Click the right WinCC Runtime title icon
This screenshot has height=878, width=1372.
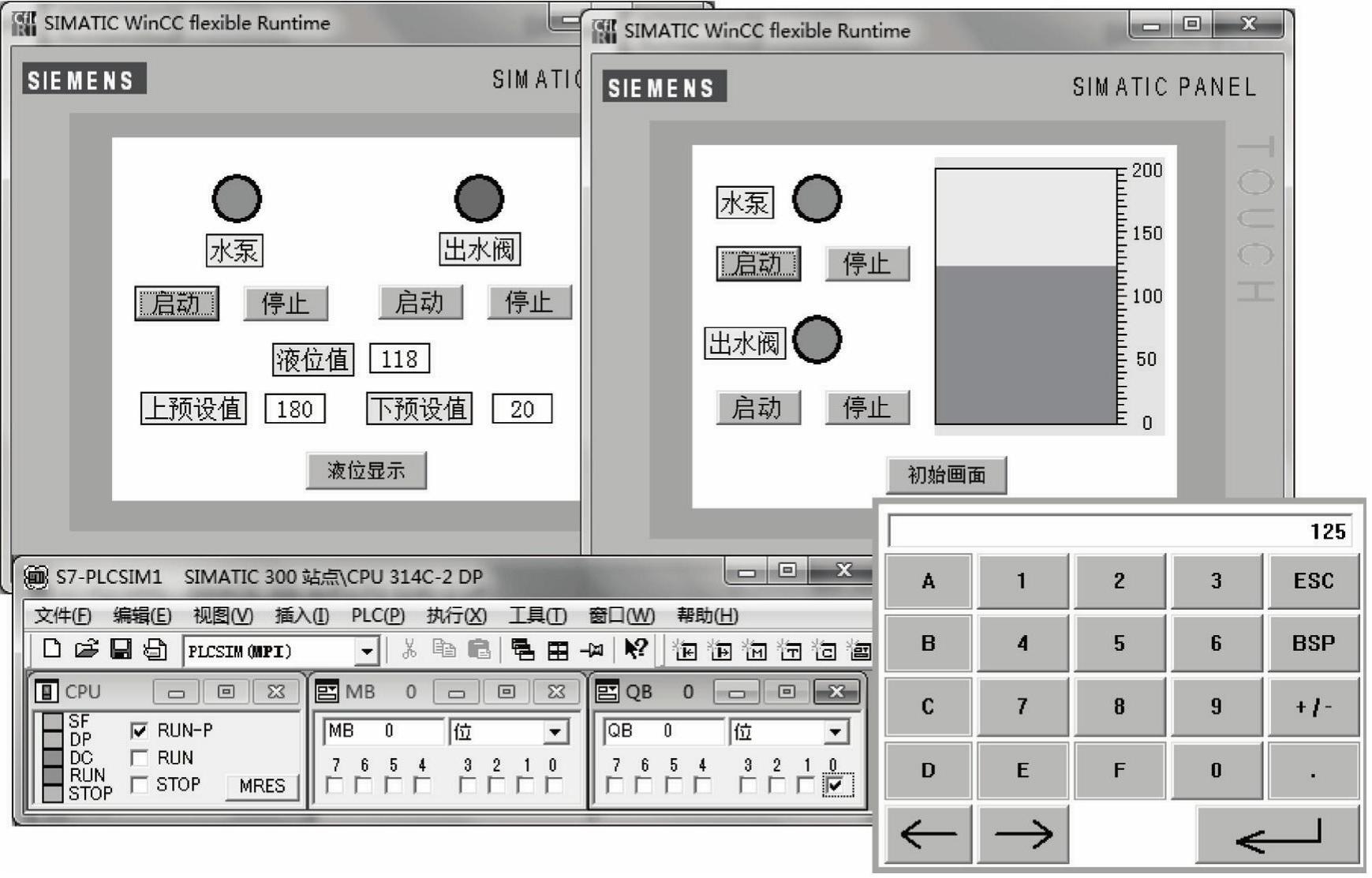pos(604,32)
